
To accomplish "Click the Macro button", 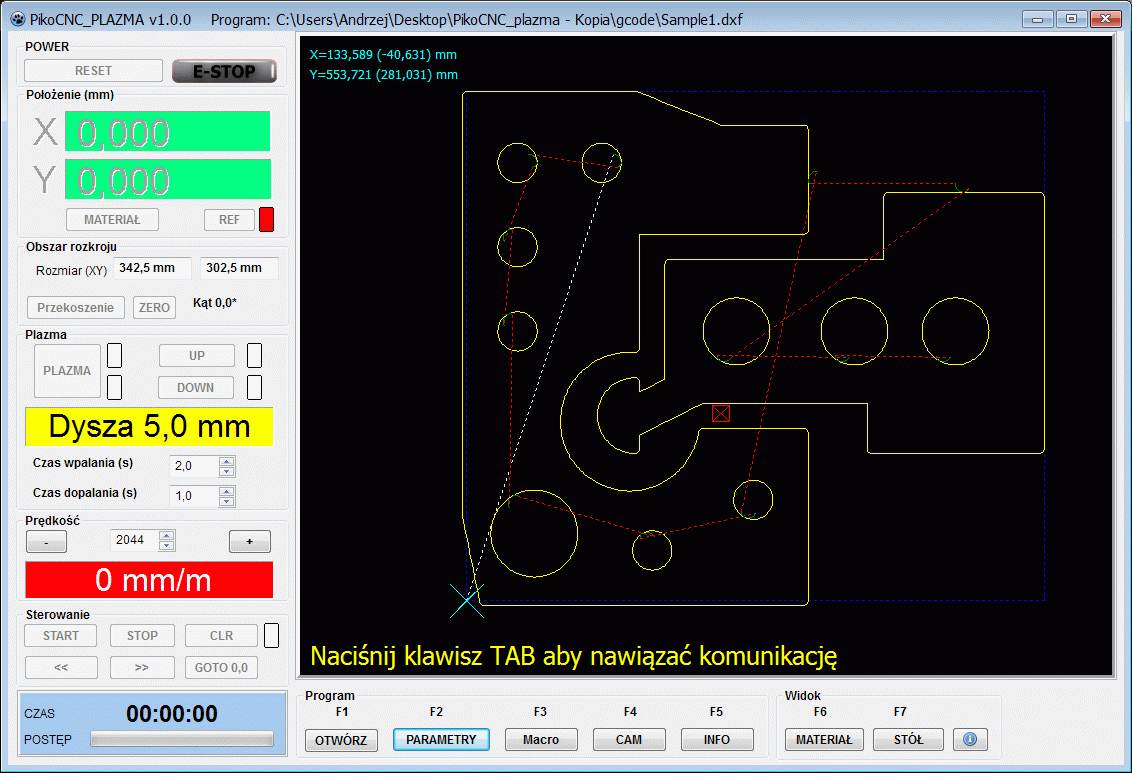I will point(541,739).
